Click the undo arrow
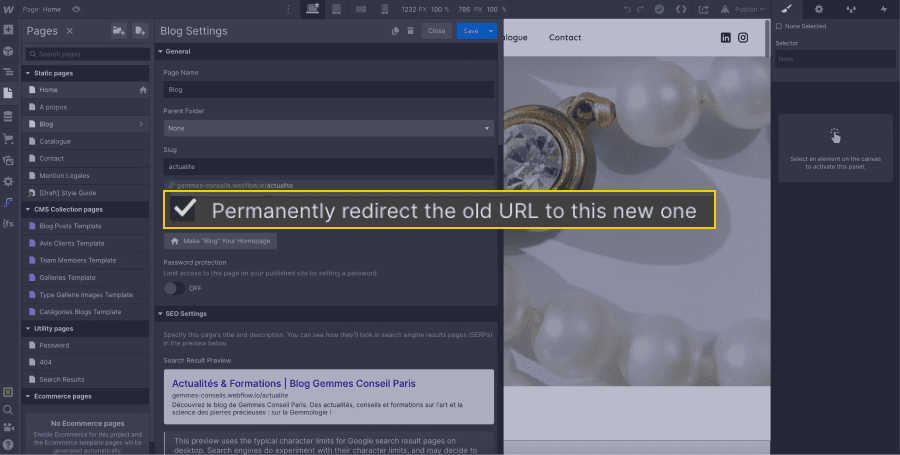The width and height of the screenshot is (900, 455). click(x=627, y=9)
